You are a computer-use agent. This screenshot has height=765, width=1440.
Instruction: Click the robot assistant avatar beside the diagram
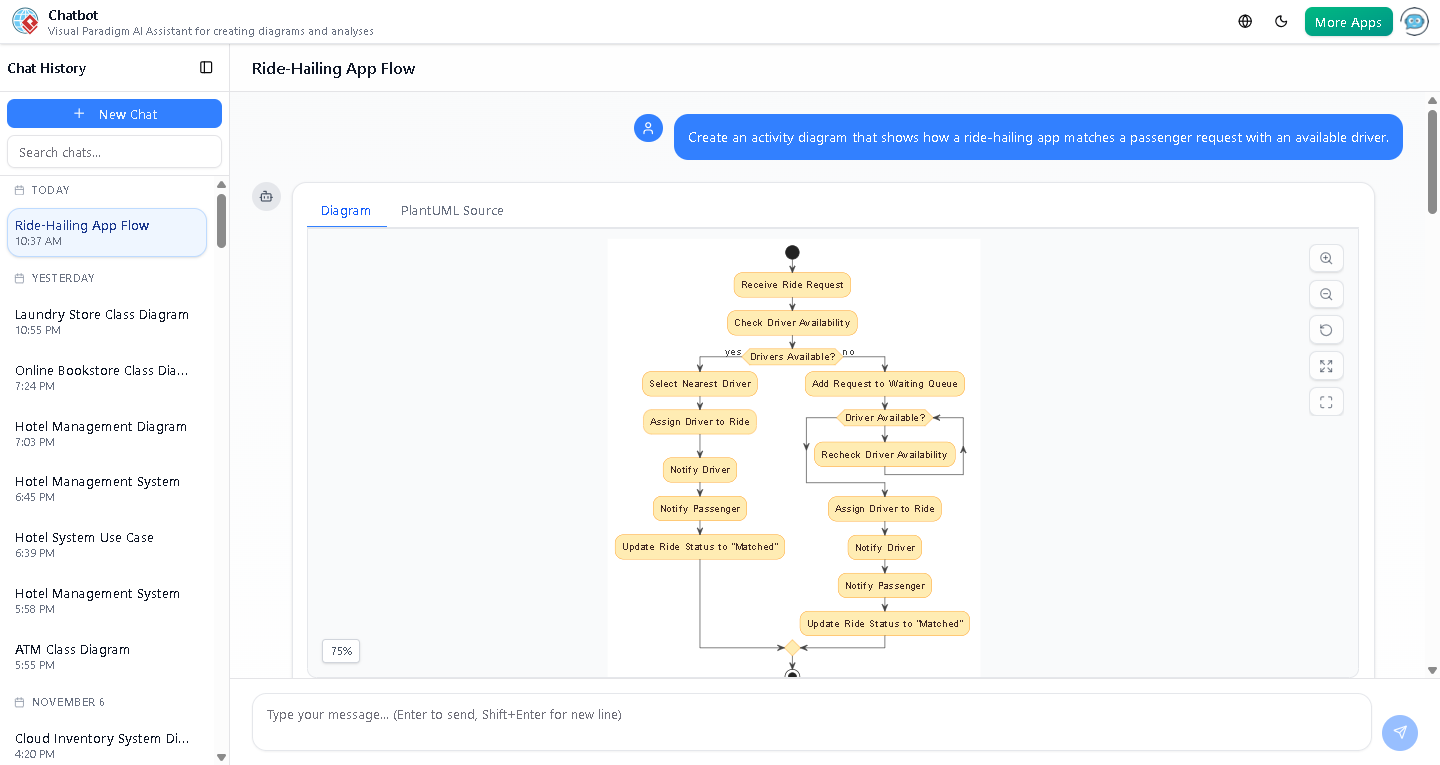(x=266, y=197)
